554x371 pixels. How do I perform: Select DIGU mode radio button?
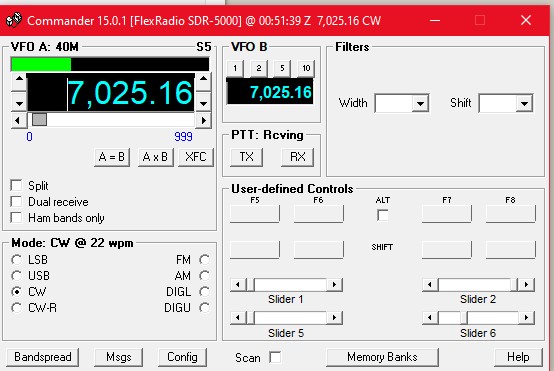(204, 308)
